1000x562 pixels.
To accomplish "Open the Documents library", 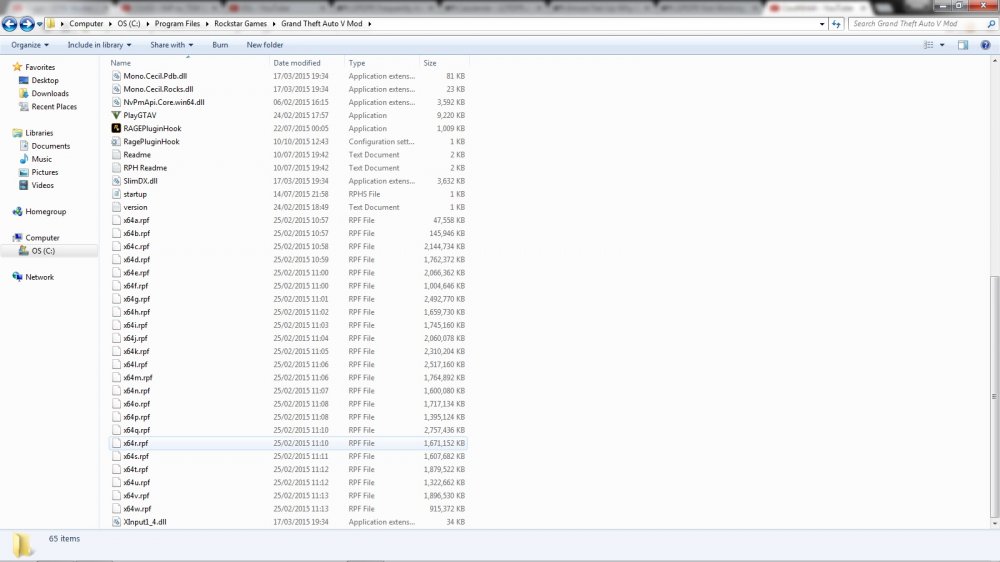I will click(x=50, y=146).
